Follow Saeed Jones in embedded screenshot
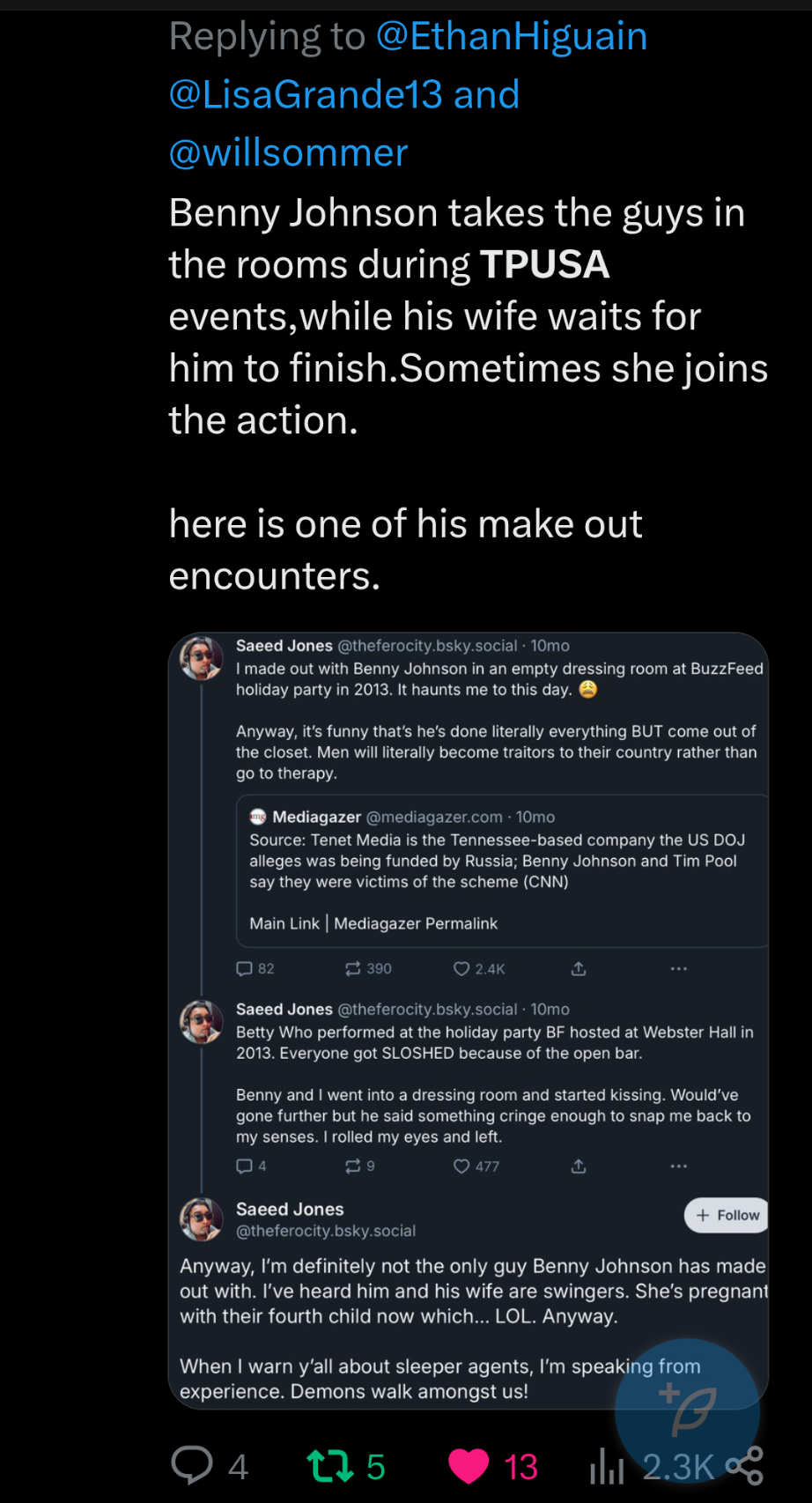Image resolution: width=812 pixels, height=1503 pixels. click(727, 1215)
